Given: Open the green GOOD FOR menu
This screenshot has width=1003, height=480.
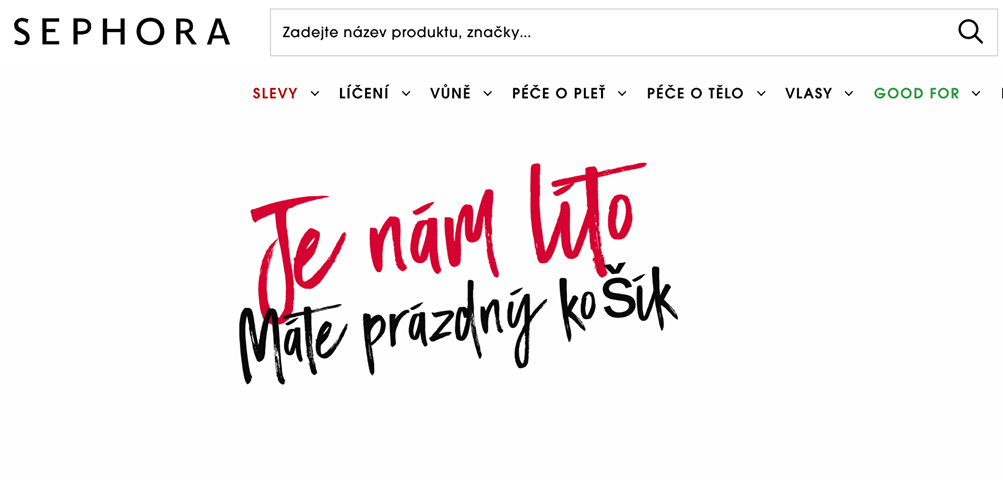Looking at the screenshot, I should pyautogui.click(x=917, y=93).
